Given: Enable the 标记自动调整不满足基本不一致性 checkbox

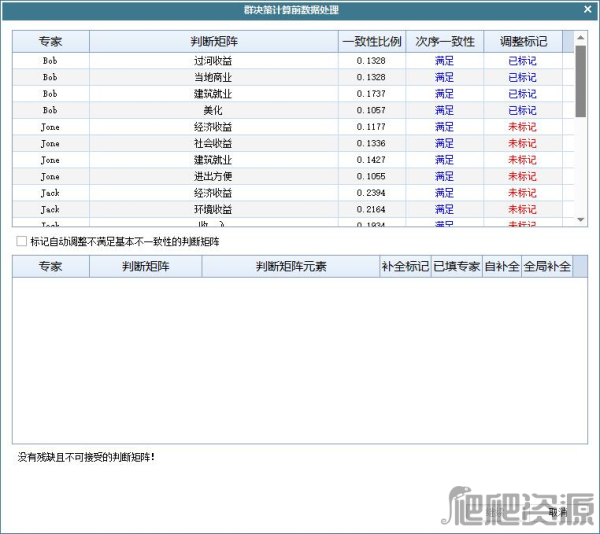Looking at the screenshot, I should click(22, 242).
